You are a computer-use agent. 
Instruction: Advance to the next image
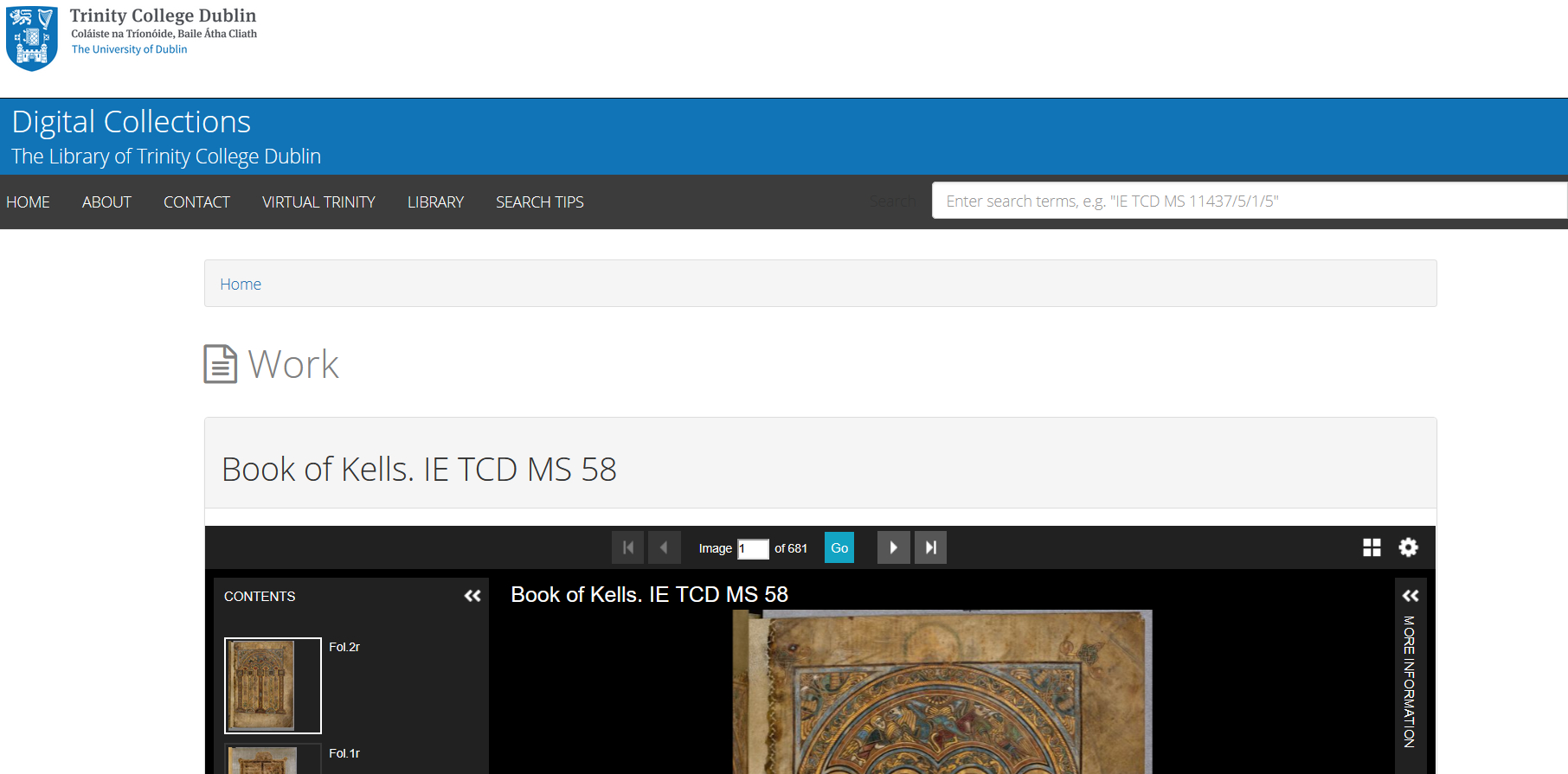[x=893, y=547]
